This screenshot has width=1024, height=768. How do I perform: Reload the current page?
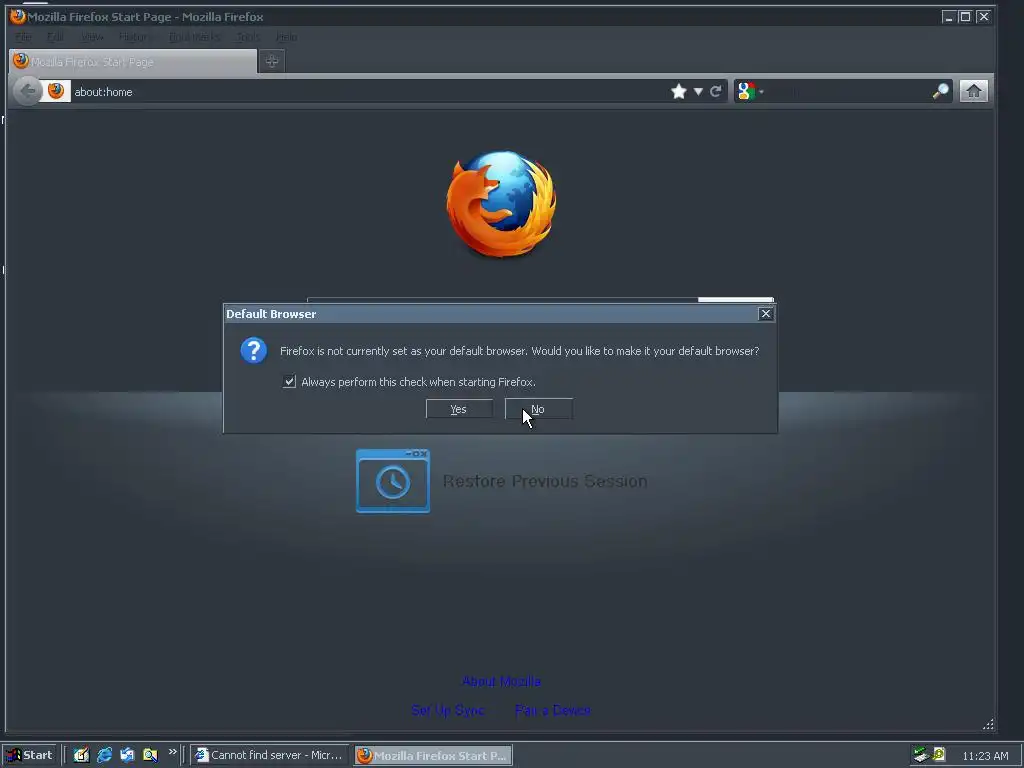(716, 91)
